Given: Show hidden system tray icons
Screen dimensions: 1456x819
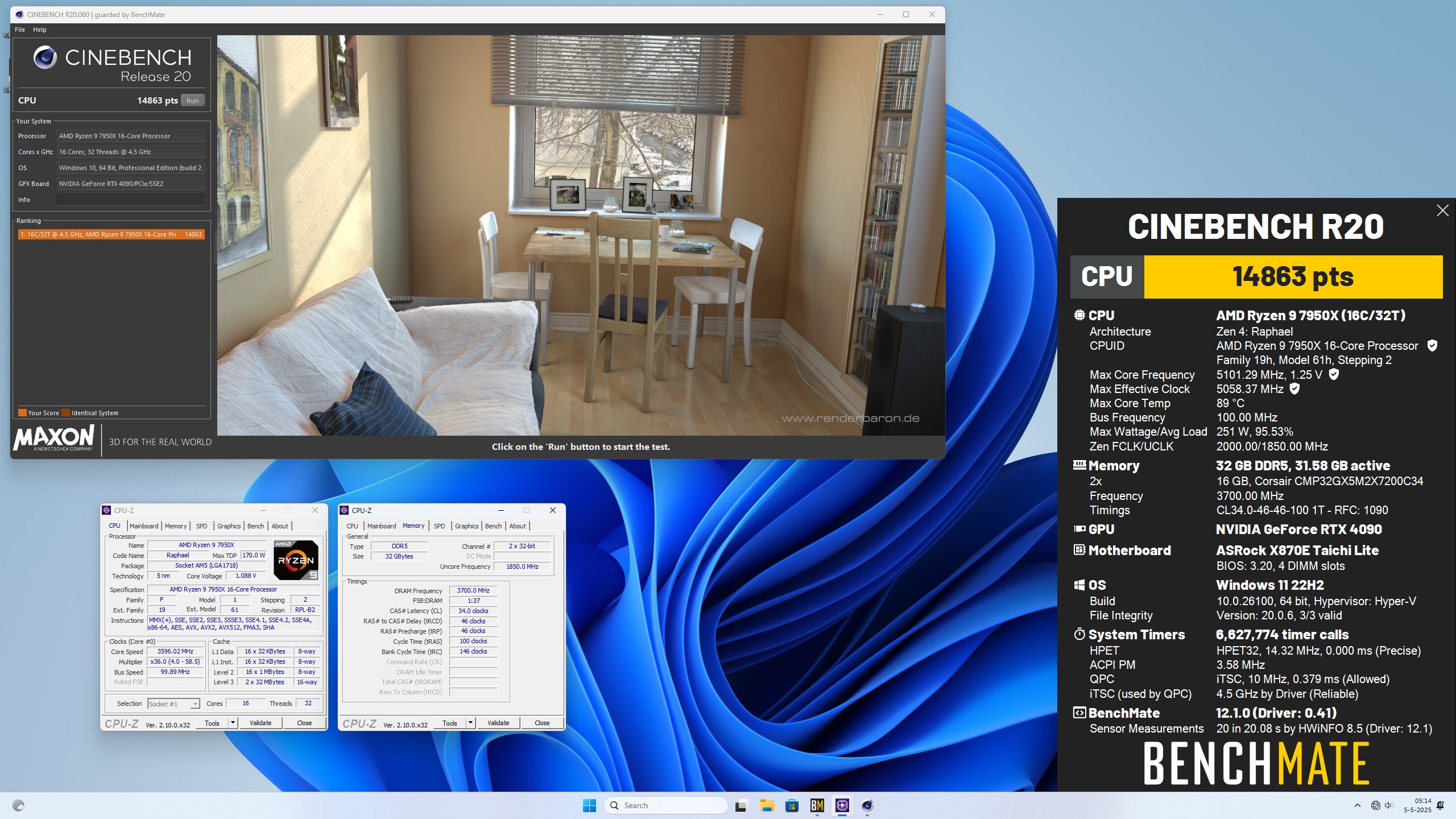Looking at the screenshot, I should point(1358,805).
